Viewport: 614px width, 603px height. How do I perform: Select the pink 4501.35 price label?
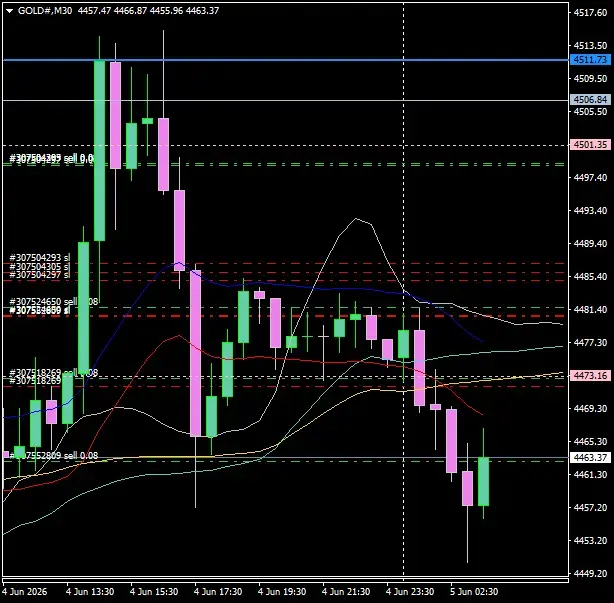point(590,144)
